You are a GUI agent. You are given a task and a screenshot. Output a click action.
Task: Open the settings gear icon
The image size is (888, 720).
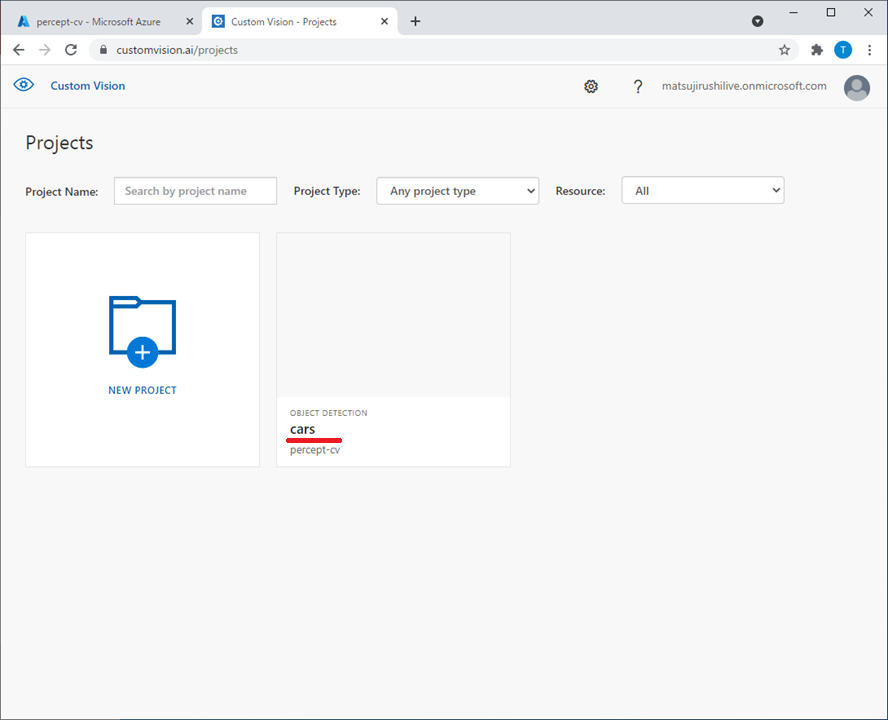click(x=591, y=86)
